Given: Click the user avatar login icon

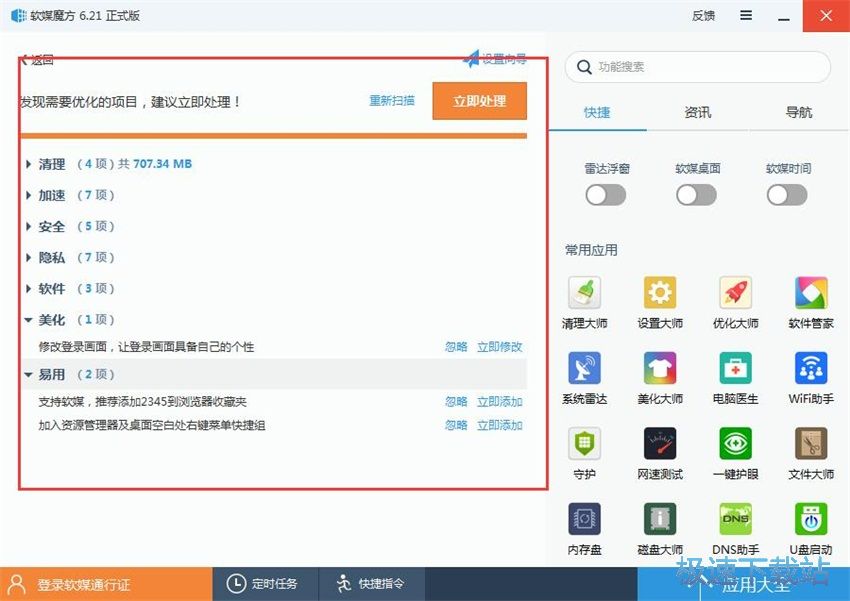Looking at the screenshot, I should 17,584.
